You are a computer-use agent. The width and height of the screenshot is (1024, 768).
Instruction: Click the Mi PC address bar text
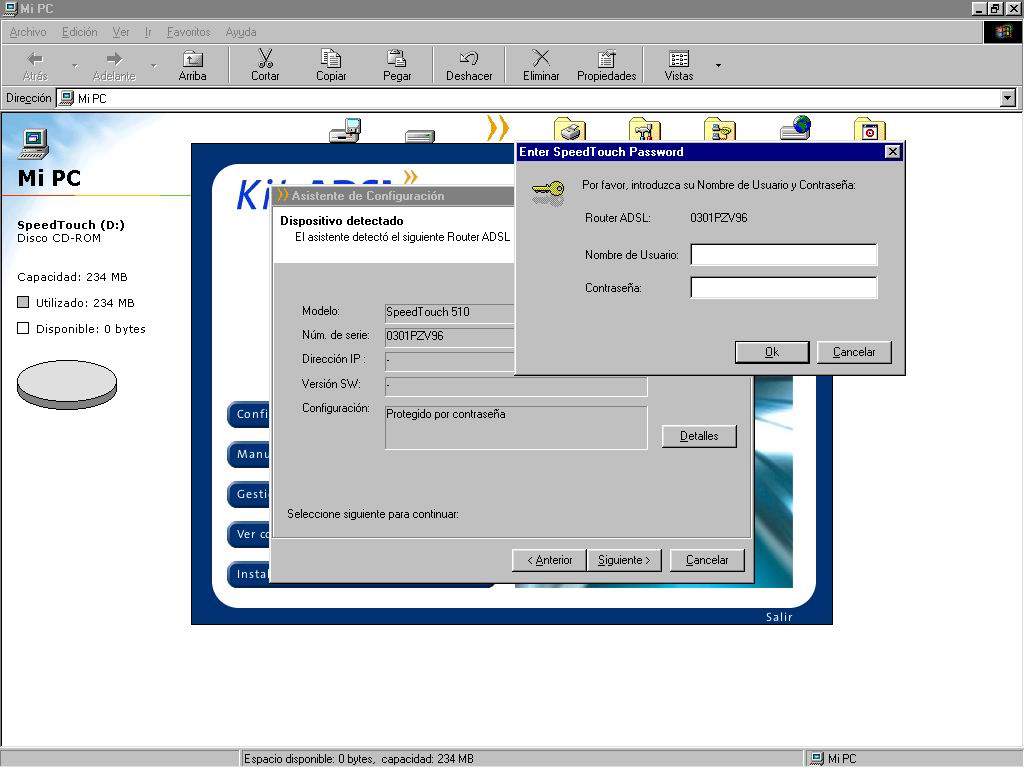point(92,99)
